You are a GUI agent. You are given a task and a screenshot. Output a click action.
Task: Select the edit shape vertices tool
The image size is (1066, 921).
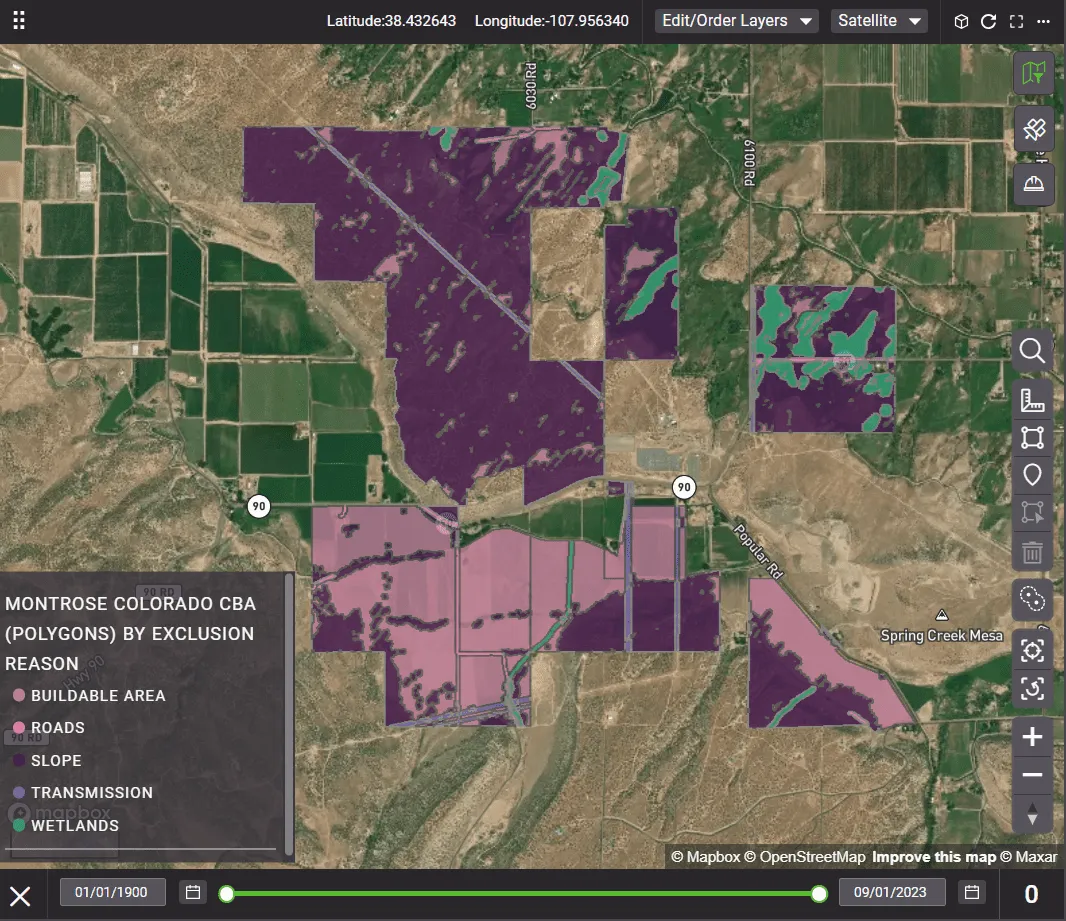[x=1032, y=512]
